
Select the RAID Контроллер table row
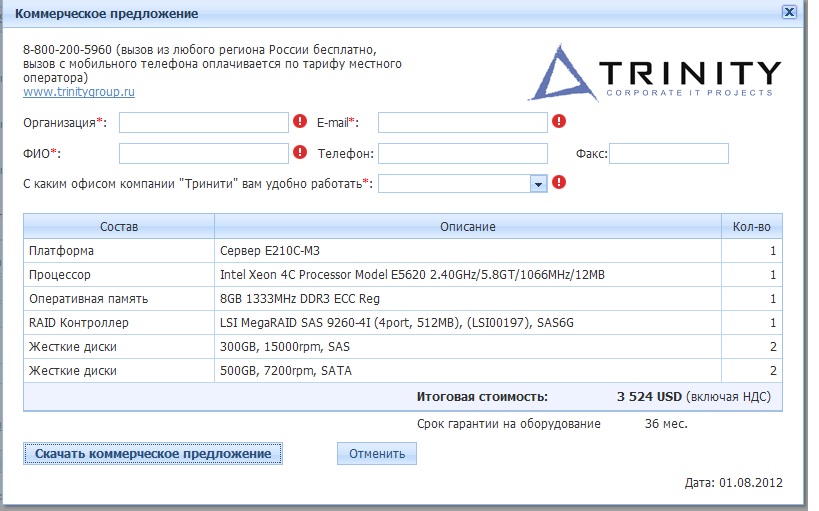click(x=402, y=323)
